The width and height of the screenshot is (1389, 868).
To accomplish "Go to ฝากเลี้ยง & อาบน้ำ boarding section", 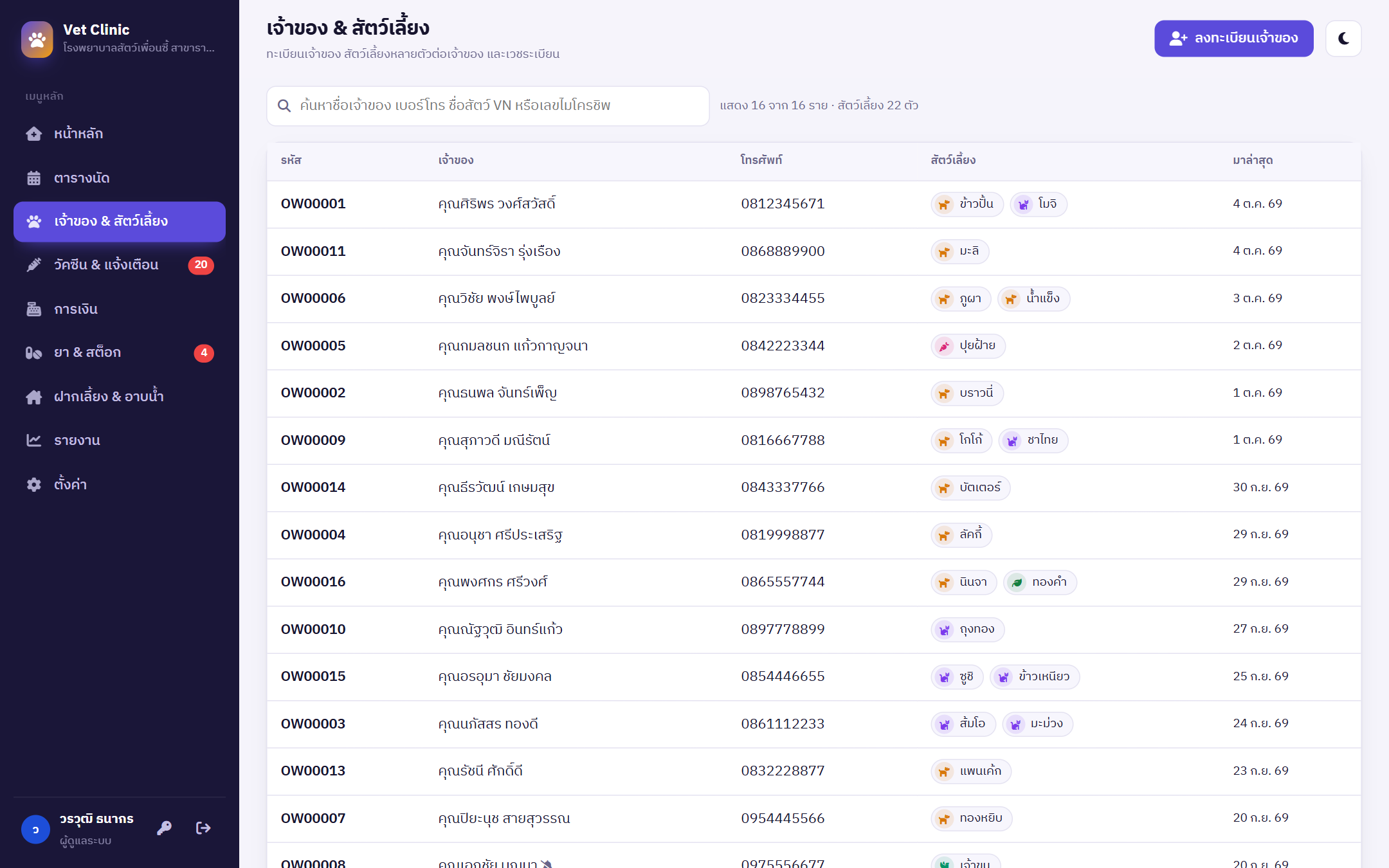I will (x=120, y=397).
